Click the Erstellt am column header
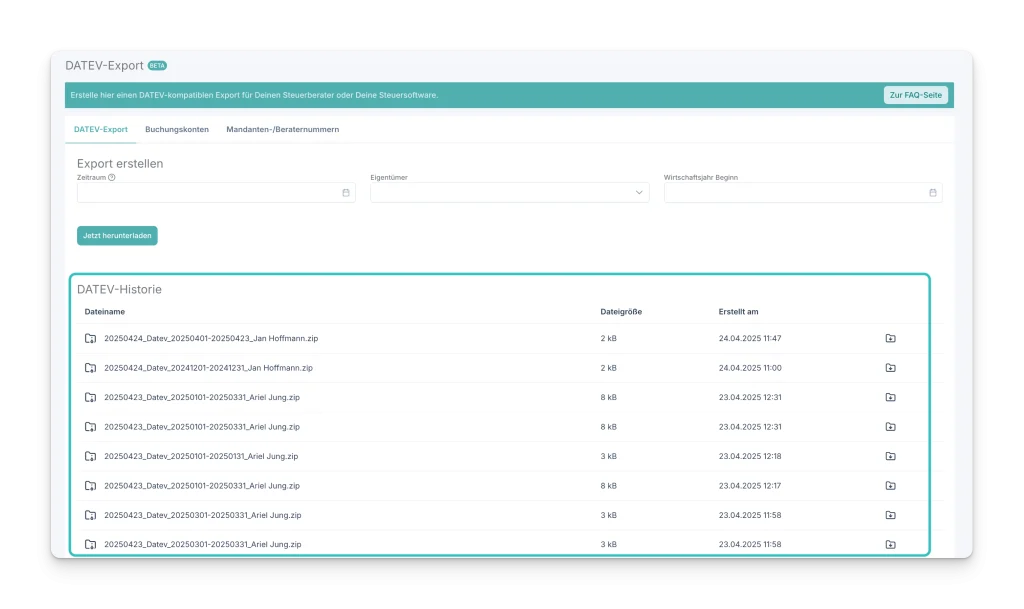Screen dimensions: 1024x609 pyautogui.click(x=738, y=311)
